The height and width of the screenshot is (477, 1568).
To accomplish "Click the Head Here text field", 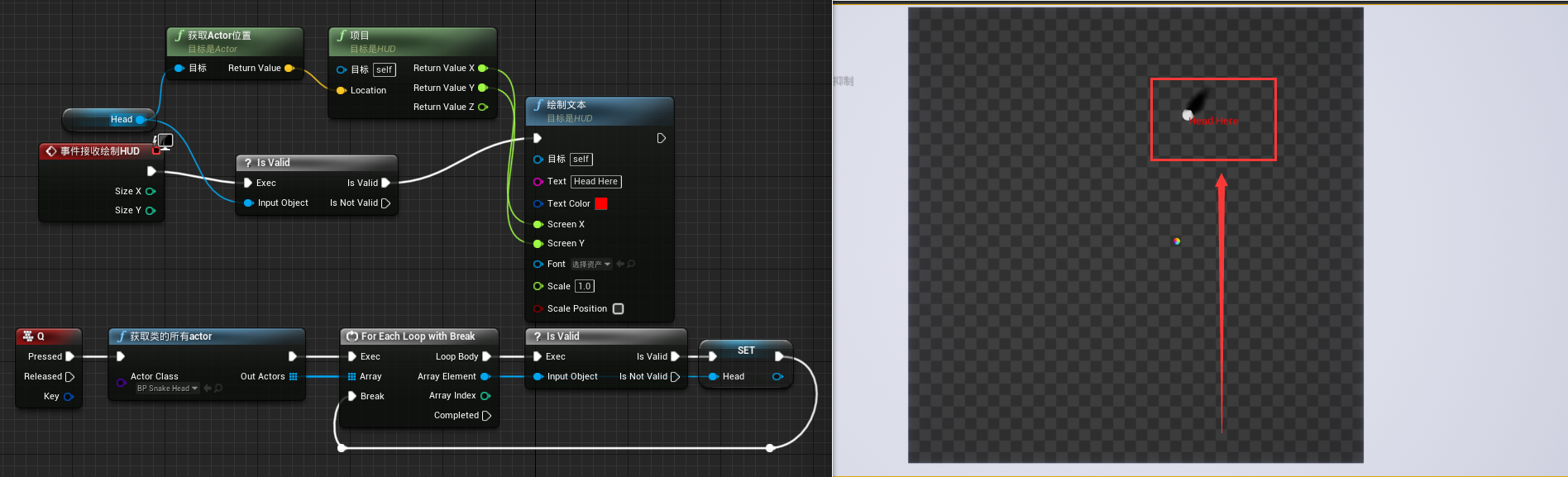I will (x=595, y=182).
